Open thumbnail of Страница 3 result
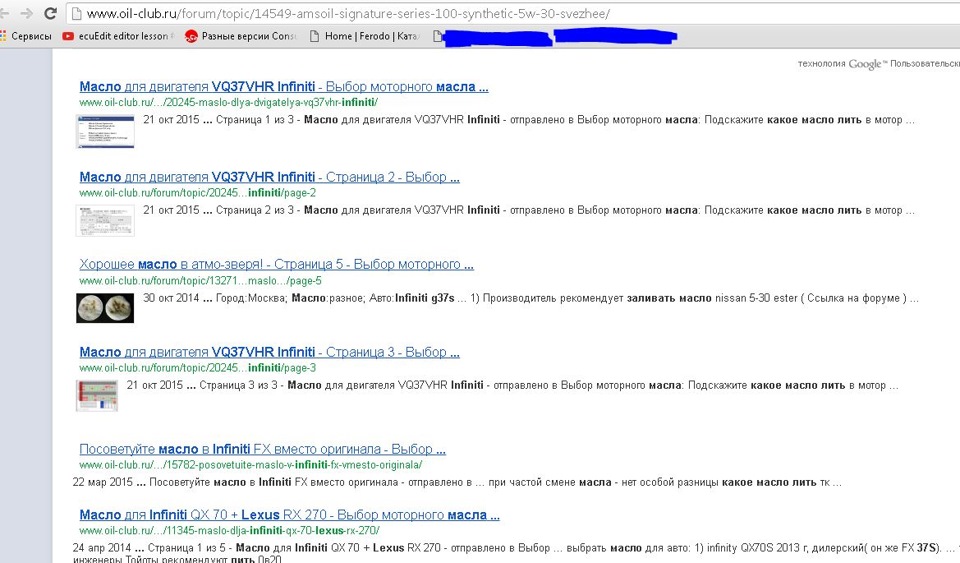 [97, 395]
